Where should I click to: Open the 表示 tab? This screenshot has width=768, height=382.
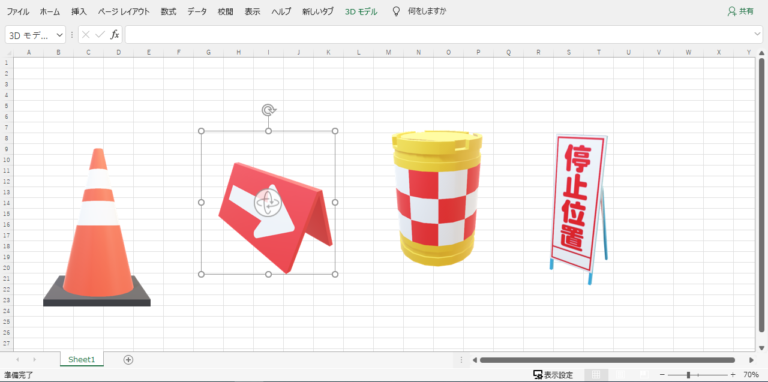click(x=253, y=12)
